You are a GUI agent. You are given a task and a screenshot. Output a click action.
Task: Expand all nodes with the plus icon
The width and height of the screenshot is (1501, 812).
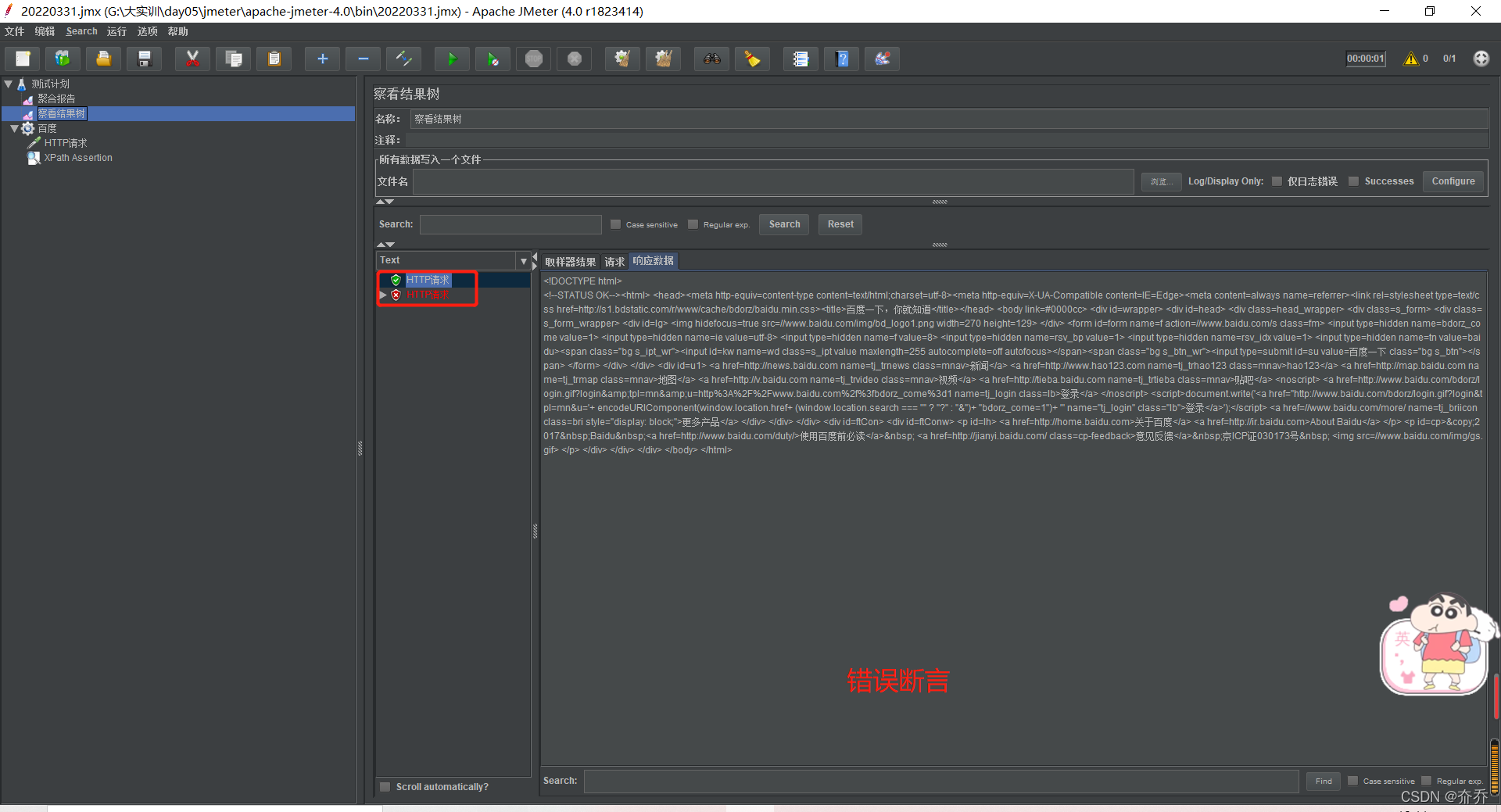(x=323, y=59)
